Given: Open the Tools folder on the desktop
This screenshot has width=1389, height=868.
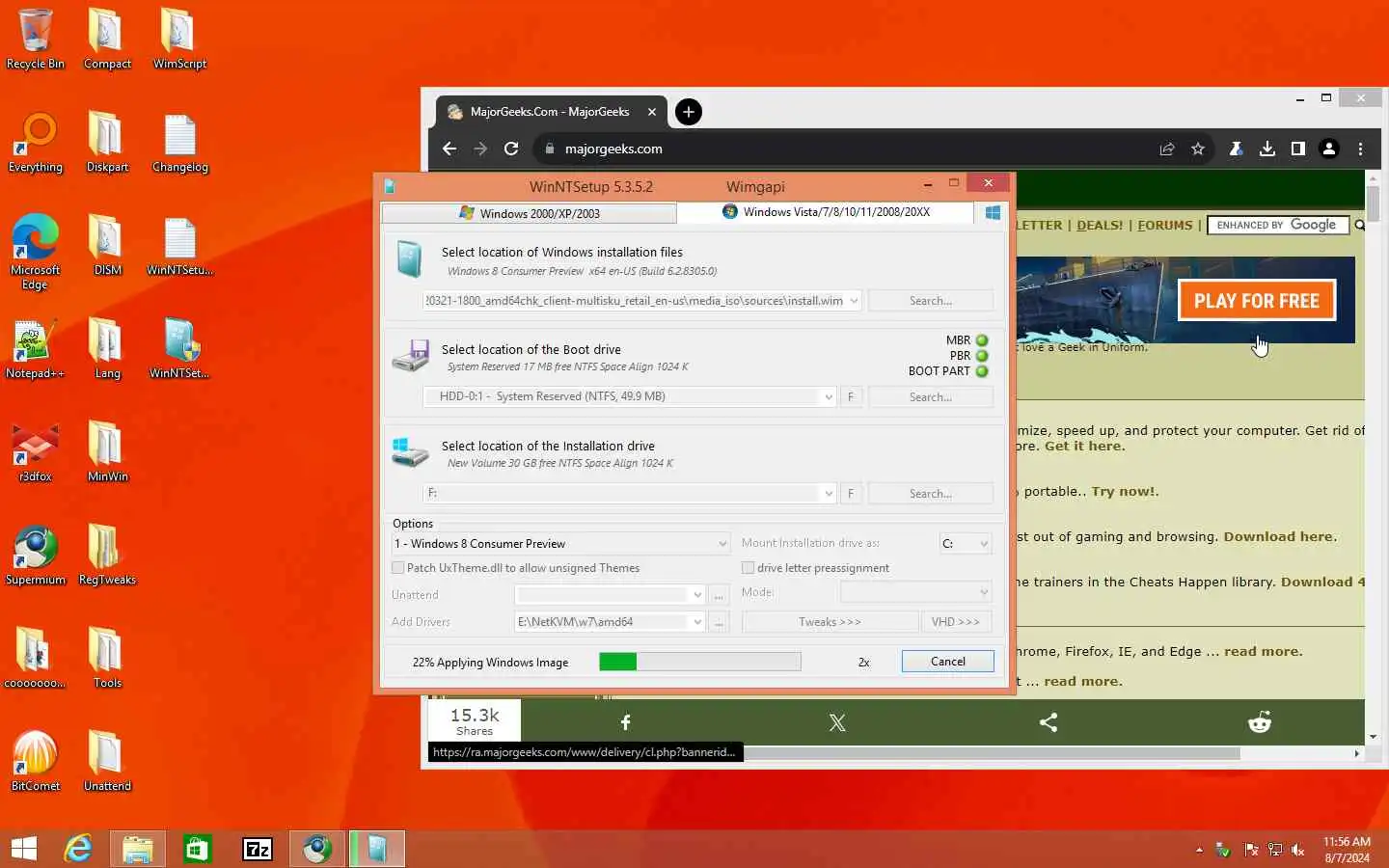Looking at the screenshot, I should [107, 659].
